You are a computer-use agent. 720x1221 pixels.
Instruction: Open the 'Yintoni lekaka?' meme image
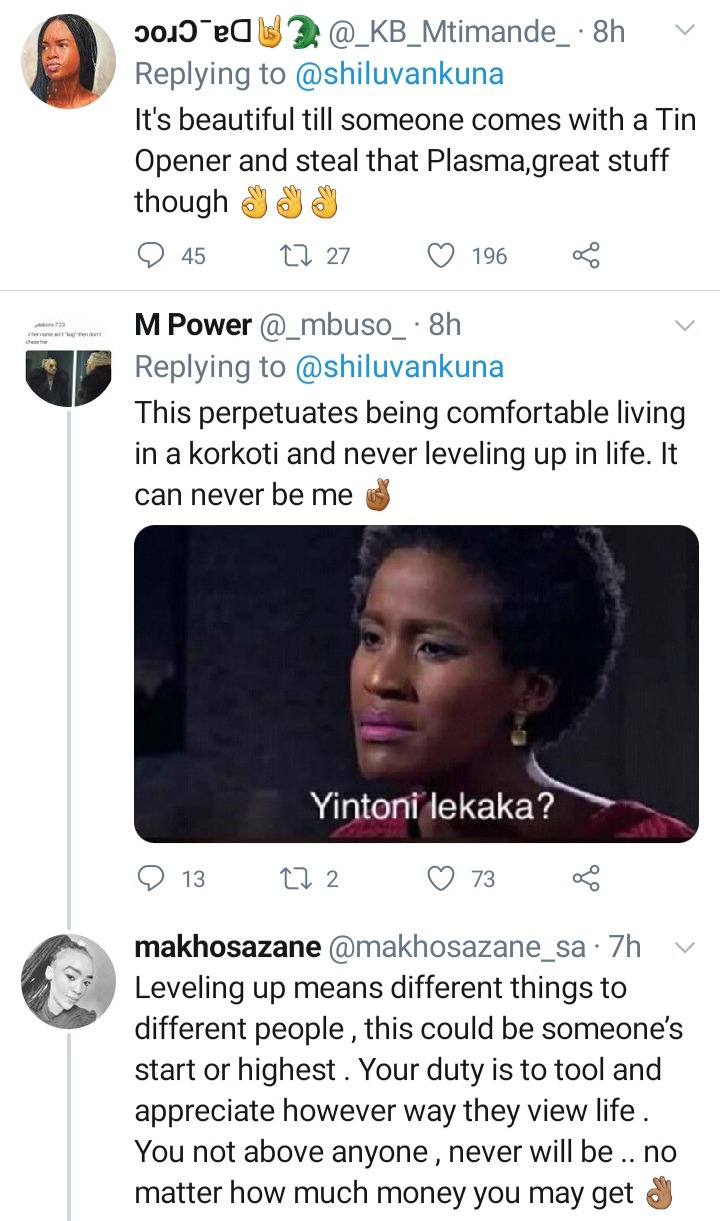click(416, 684)
